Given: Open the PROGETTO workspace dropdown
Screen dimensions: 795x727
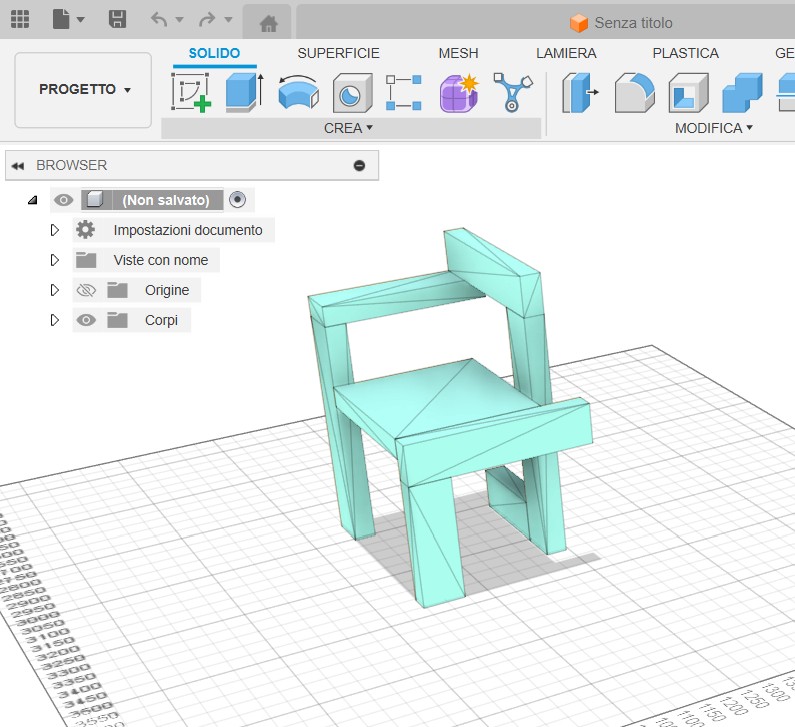Looking at the screenshot, I should pos(84,90).
